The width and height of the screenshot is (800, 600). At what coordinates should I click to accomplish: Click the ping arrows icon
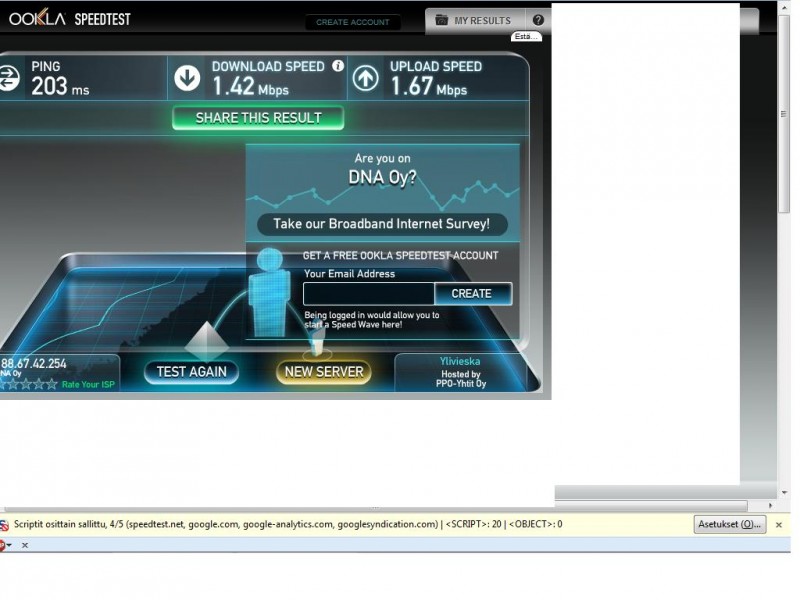click(x=8, y=78)
